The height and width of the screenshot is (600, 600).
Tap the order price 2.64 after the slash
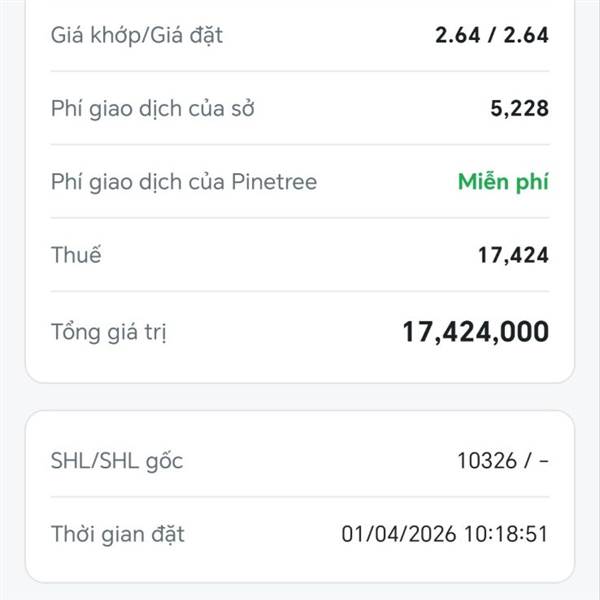pyautogui.click(x=526, y=36)
